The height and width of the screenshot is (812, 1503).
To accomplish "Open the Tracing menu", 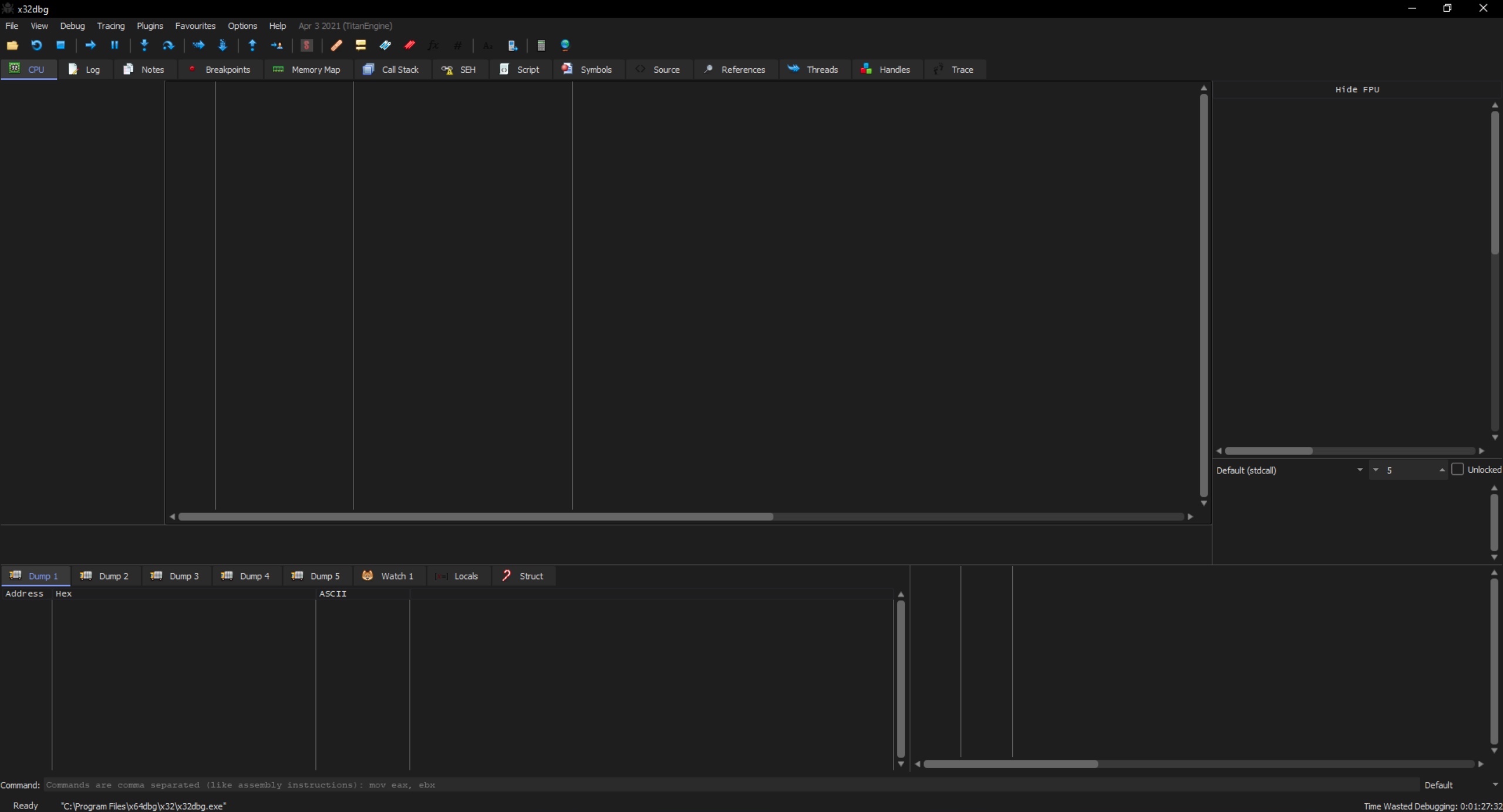I will pyautogui.click(x=110, y=26).
